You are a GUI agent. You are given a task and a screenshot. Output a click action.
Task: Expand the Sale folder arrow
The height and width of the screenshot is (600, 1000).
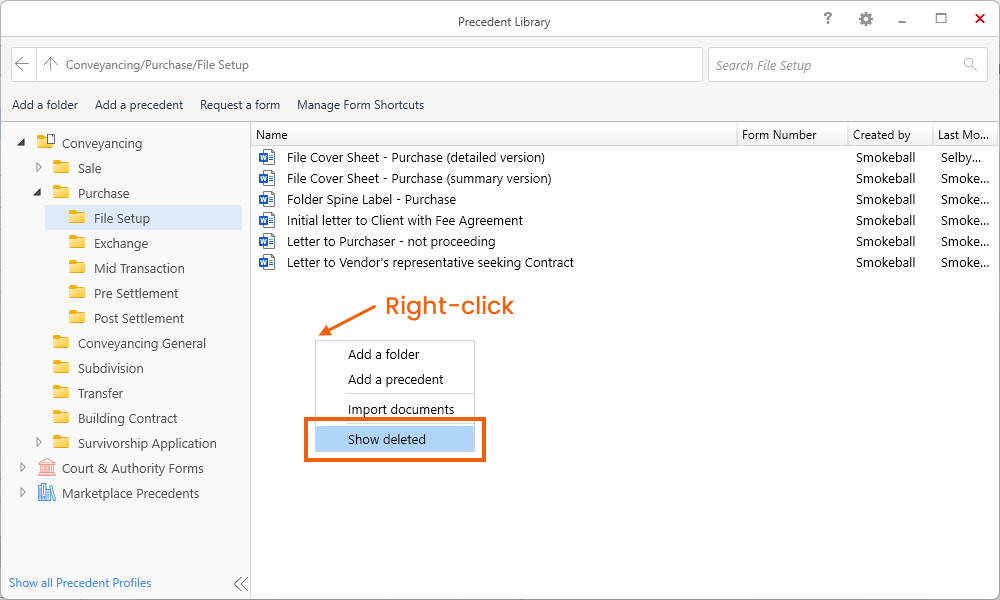pyautogui.click(x=39, y=168)
